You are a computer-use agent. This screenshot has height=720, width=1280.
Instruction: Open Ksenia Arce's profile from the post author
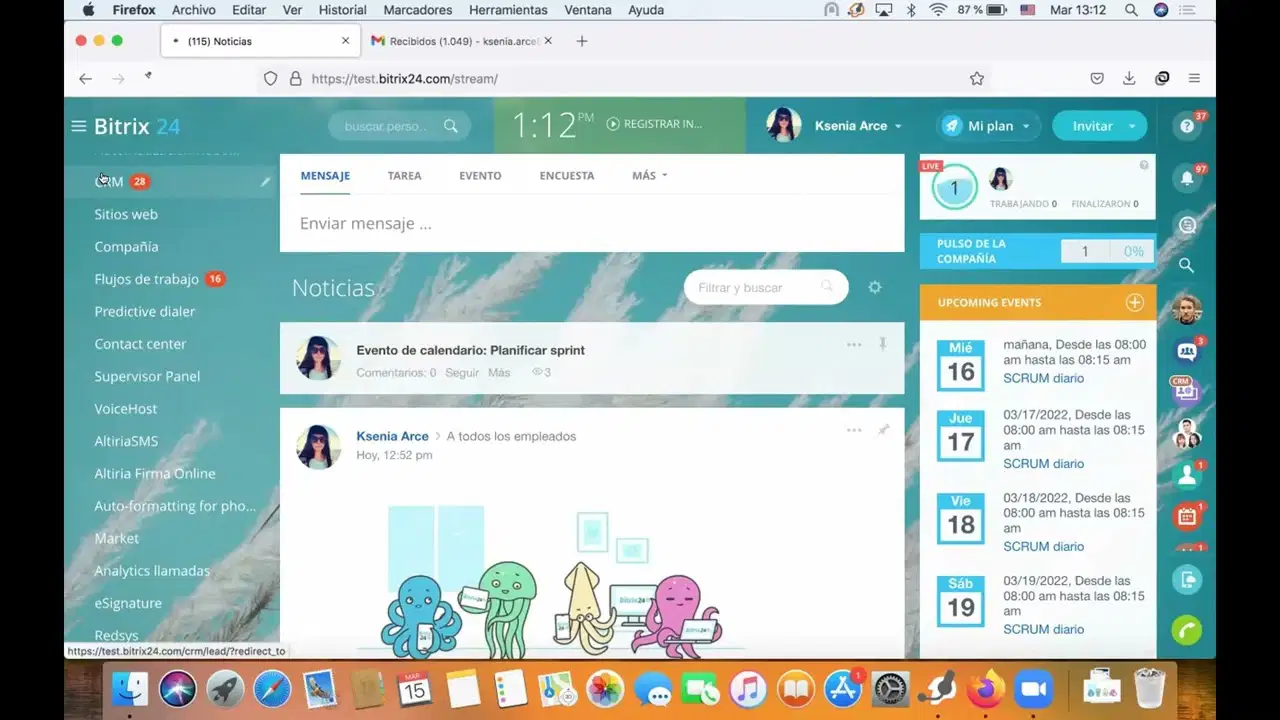392,436
